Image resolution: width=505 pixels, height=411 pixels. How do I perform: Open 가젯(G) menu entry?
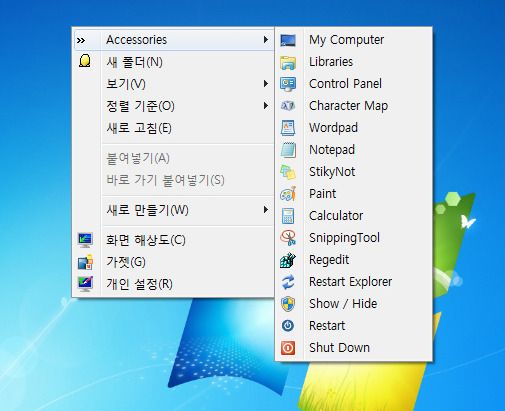pos(173,262)
